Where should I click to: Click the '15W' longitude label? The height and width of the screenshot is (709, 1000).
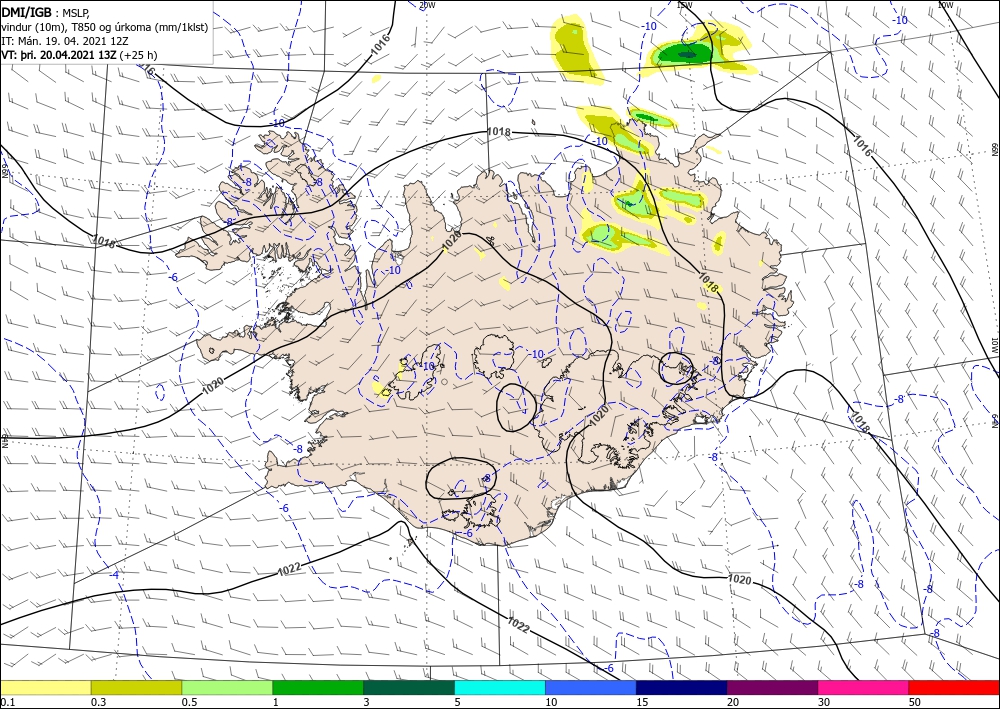684,5
